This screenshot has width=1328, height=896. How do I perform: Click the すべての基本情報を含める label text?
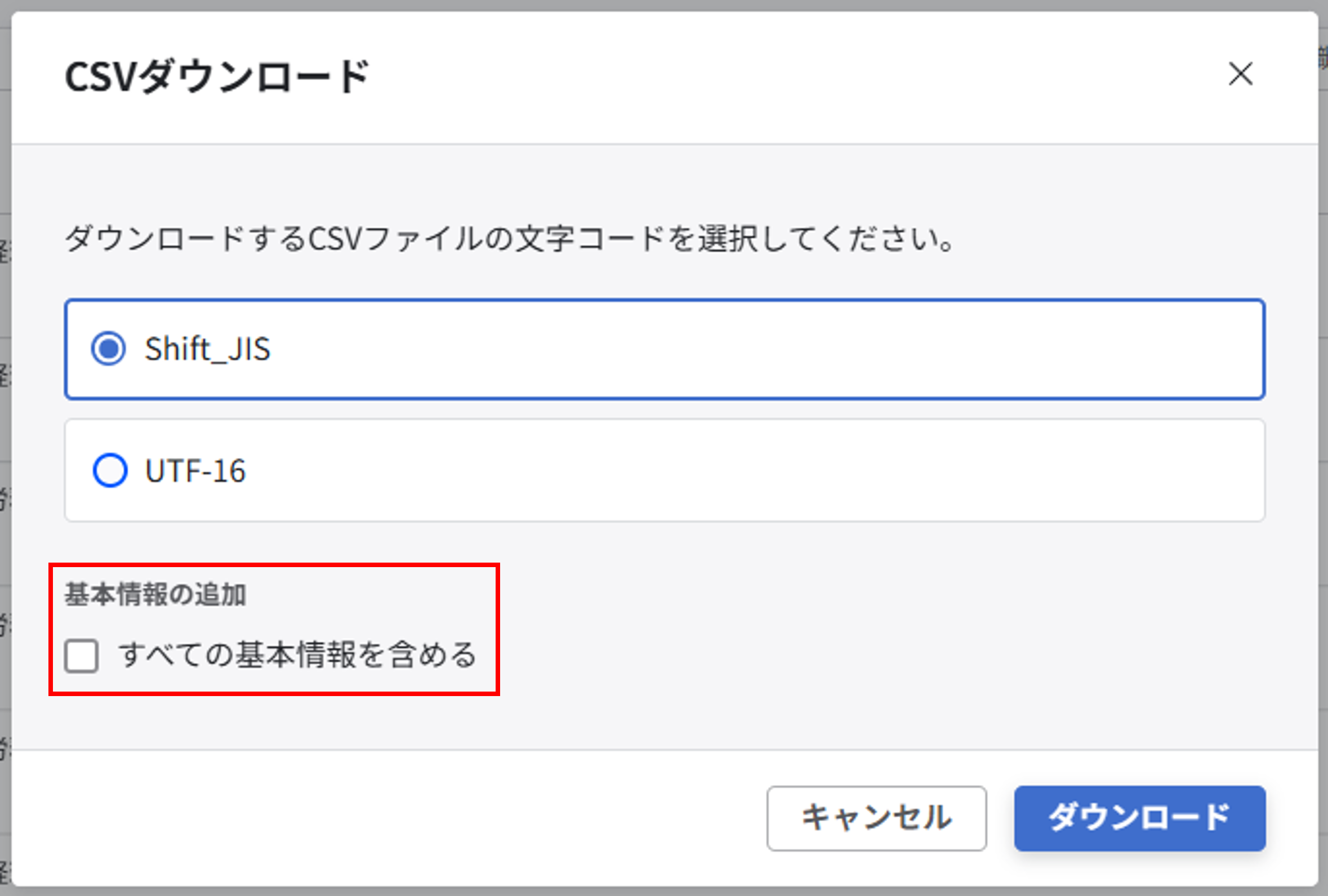point(297,655)
